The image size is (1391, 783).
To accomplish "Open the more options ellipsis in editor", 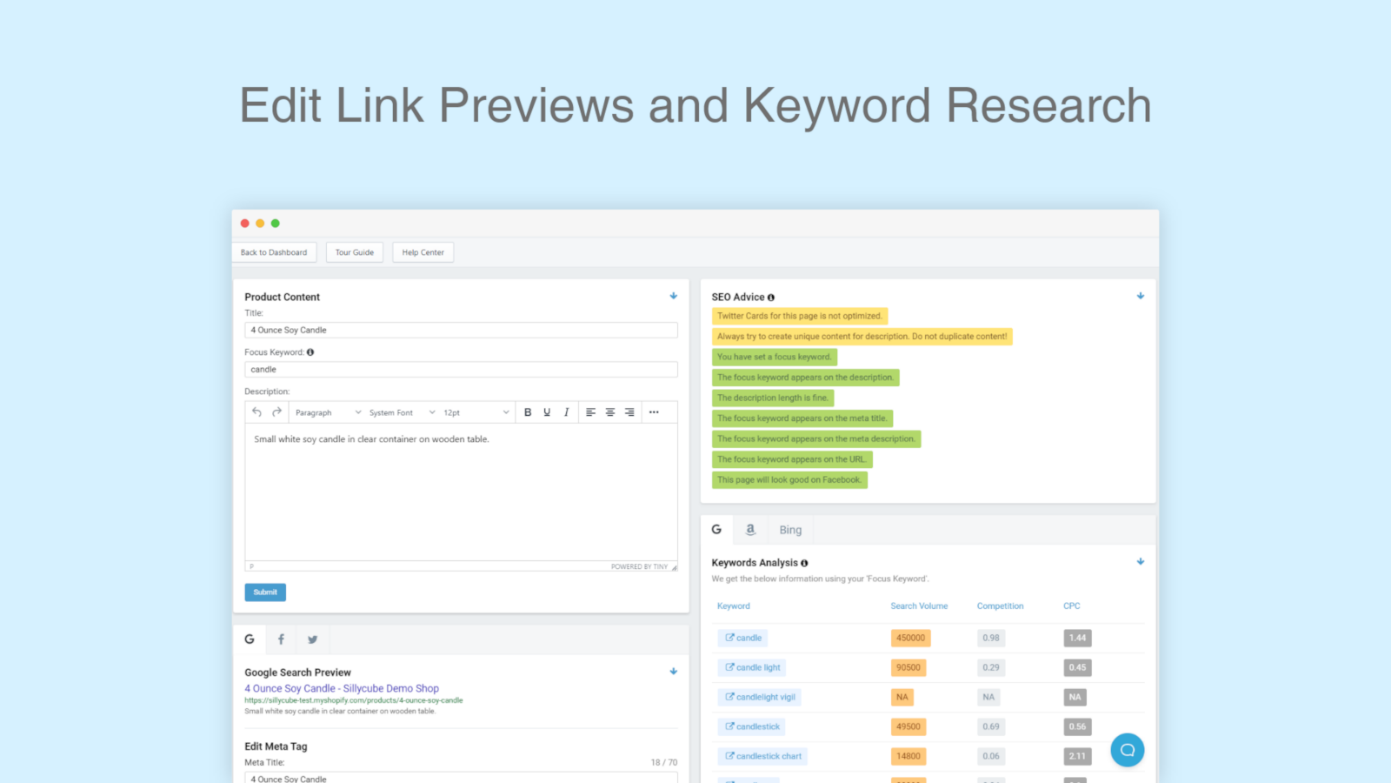I will (x=654, y=412).
